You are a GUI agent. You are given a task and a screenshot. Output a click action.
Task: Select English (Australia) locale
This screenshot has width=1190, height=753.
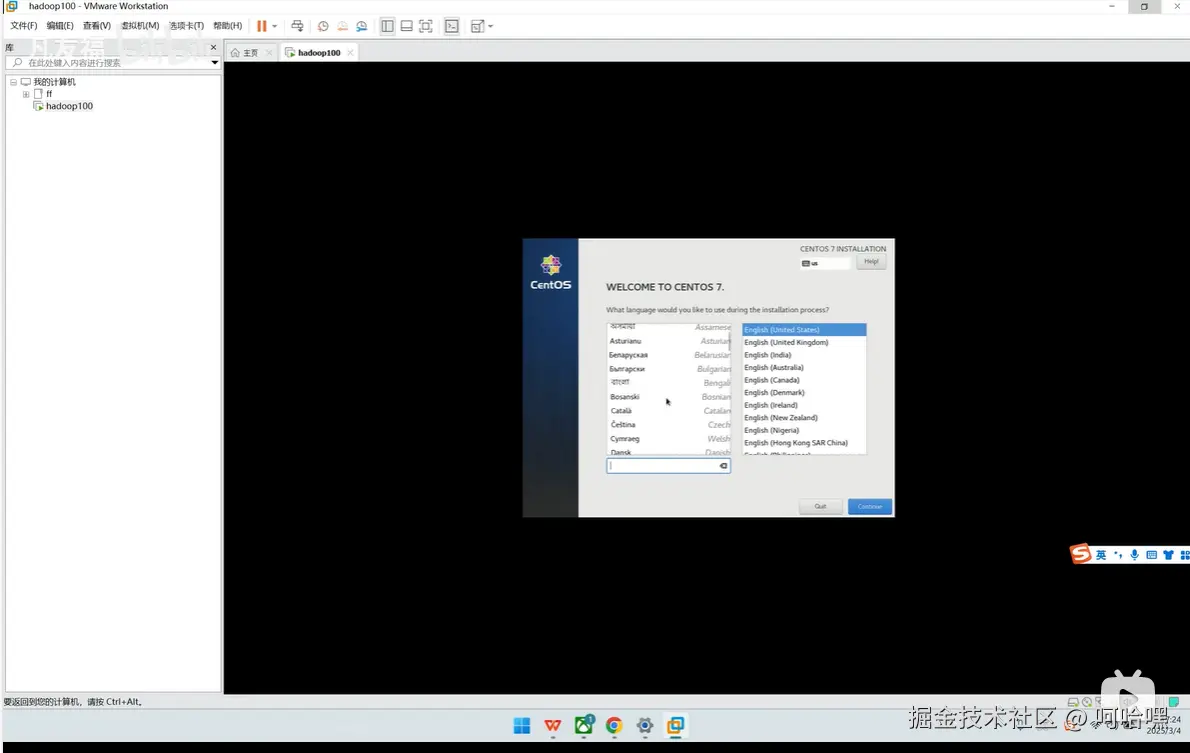pyautogui.click(x=804, y=367)
